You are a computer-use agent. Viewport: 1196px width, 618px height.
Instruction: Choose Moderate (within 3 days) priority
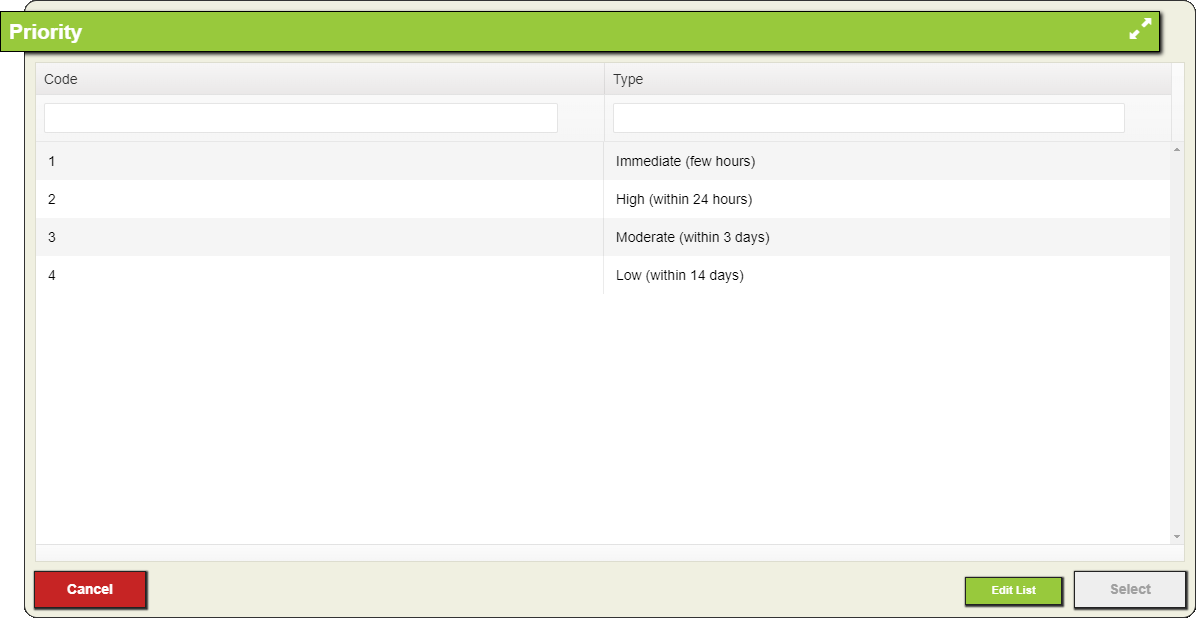(x=693, y=237)
